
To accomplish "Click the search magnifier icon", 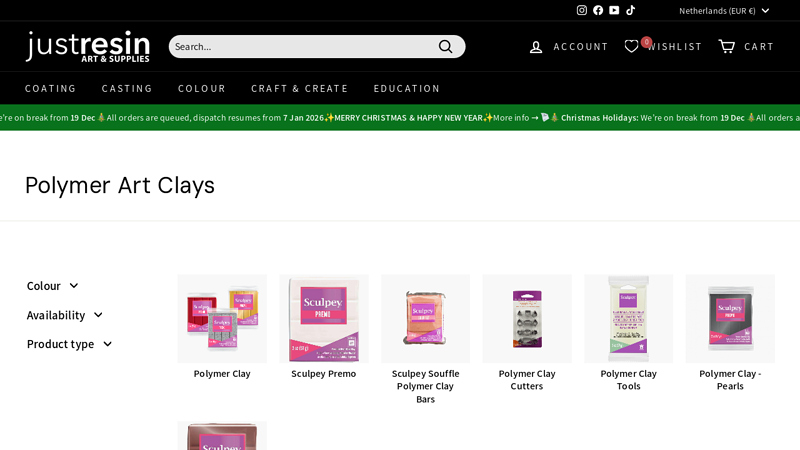I will pyautogui.click(x=446, y=46).
